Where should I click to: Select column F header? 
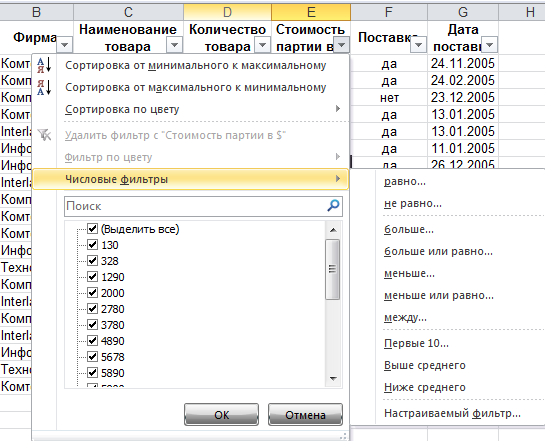tap(389, 12)
